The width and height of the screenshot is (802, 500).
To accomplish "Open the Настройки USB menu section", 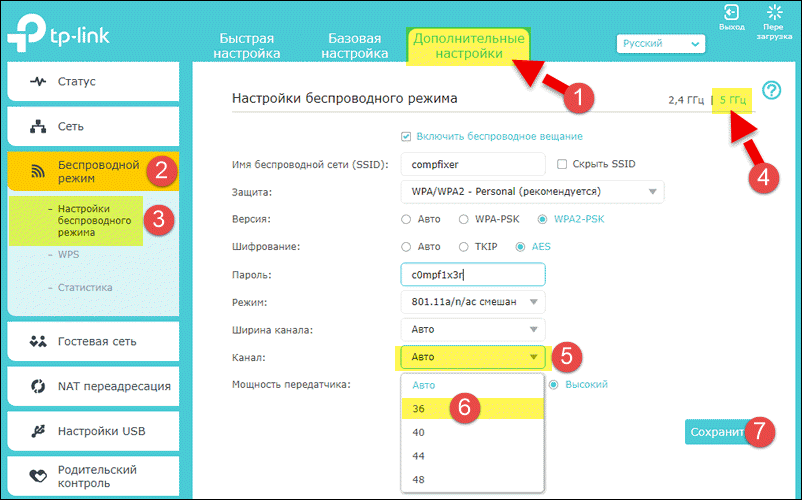I will tap(93, 431).
